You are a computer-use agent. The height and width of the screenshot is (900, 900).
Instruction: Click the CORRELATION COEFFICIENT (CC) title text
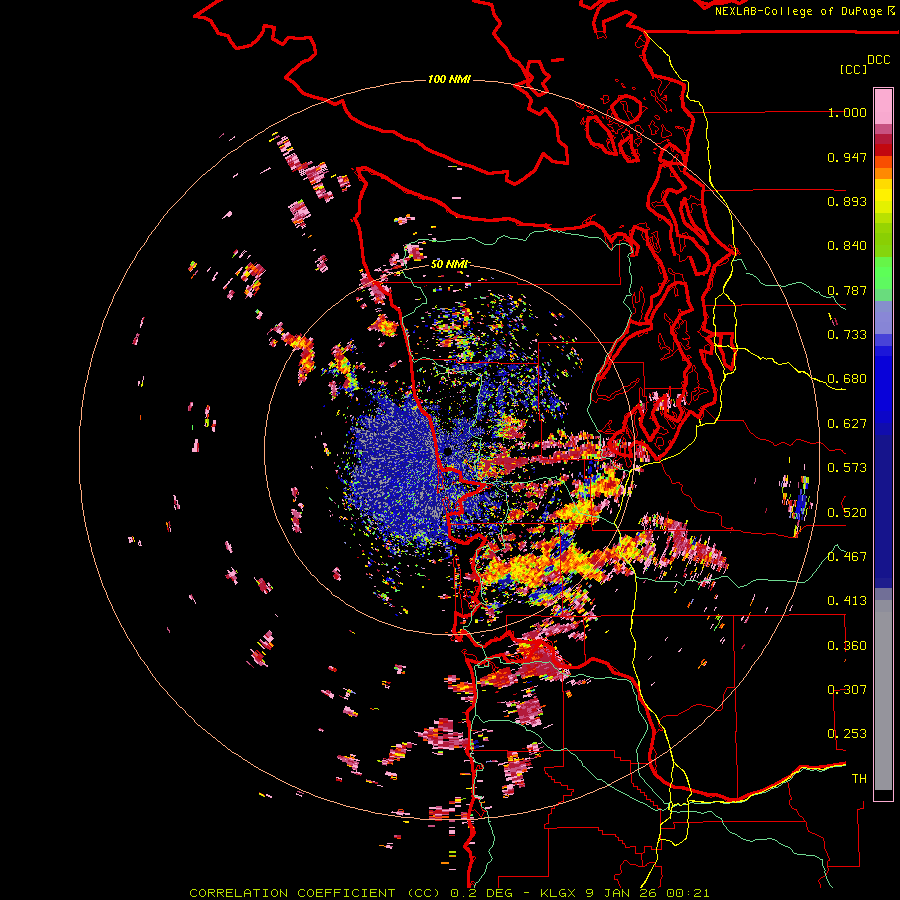point(315,893)
